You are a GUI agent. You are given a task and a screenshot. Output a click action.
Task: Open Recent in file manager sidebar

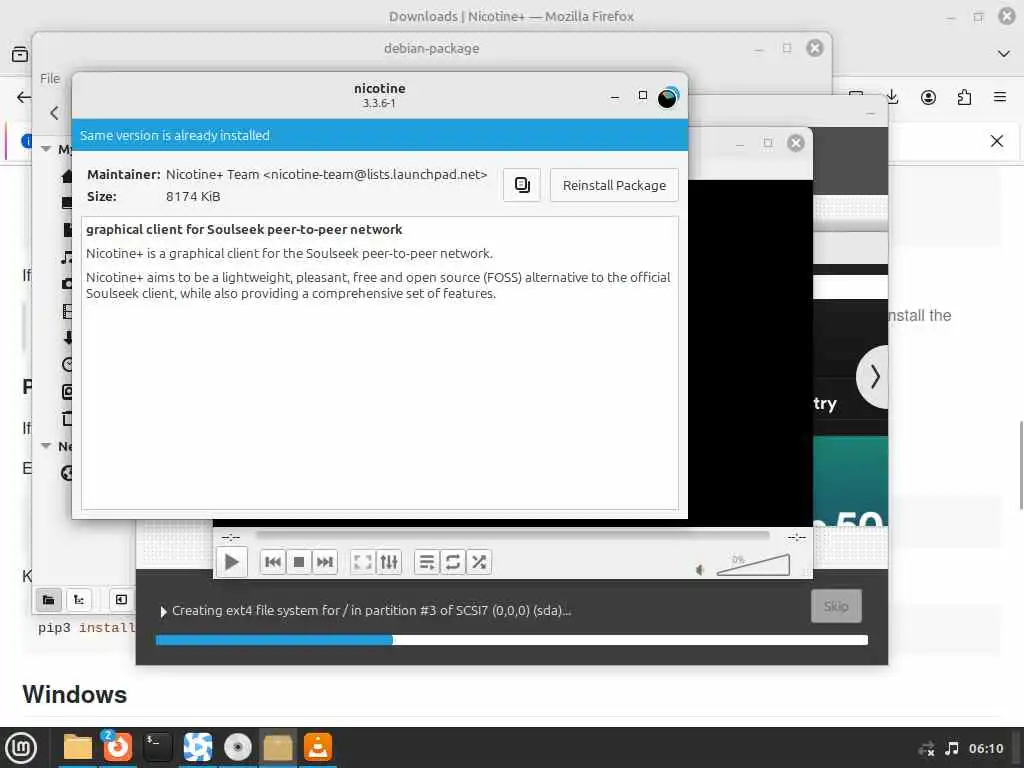pos(67,364)
